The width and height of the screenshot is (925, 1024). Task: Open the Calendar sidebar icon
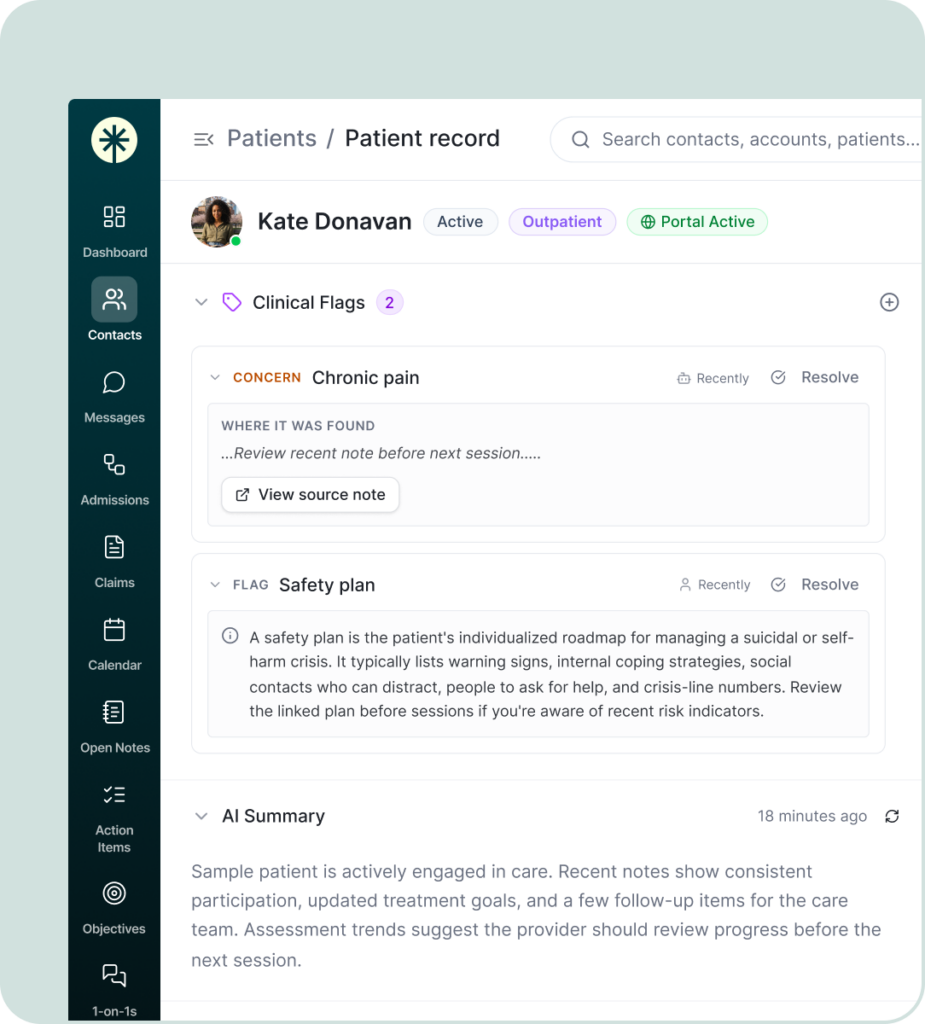pos(114,630)
